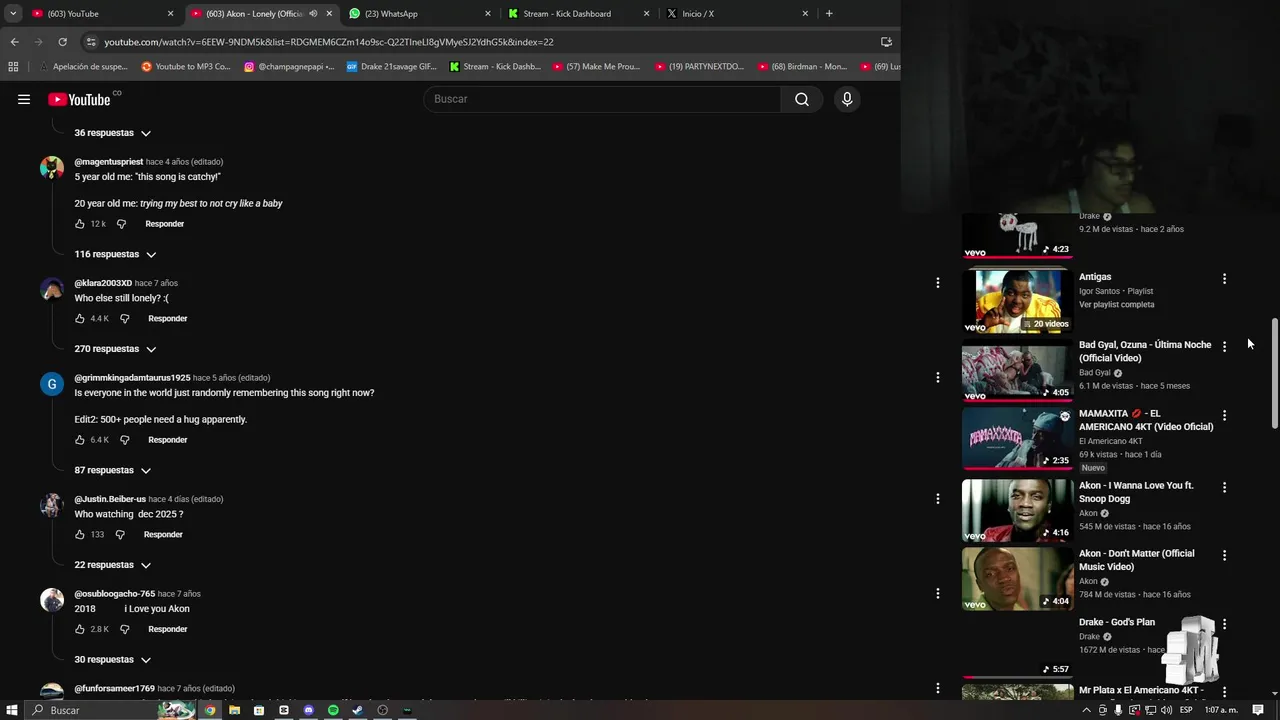This screenshot has height=720, width=1280.
Task: Dislike @osubloogacho-765's comment
Action: 125,630
